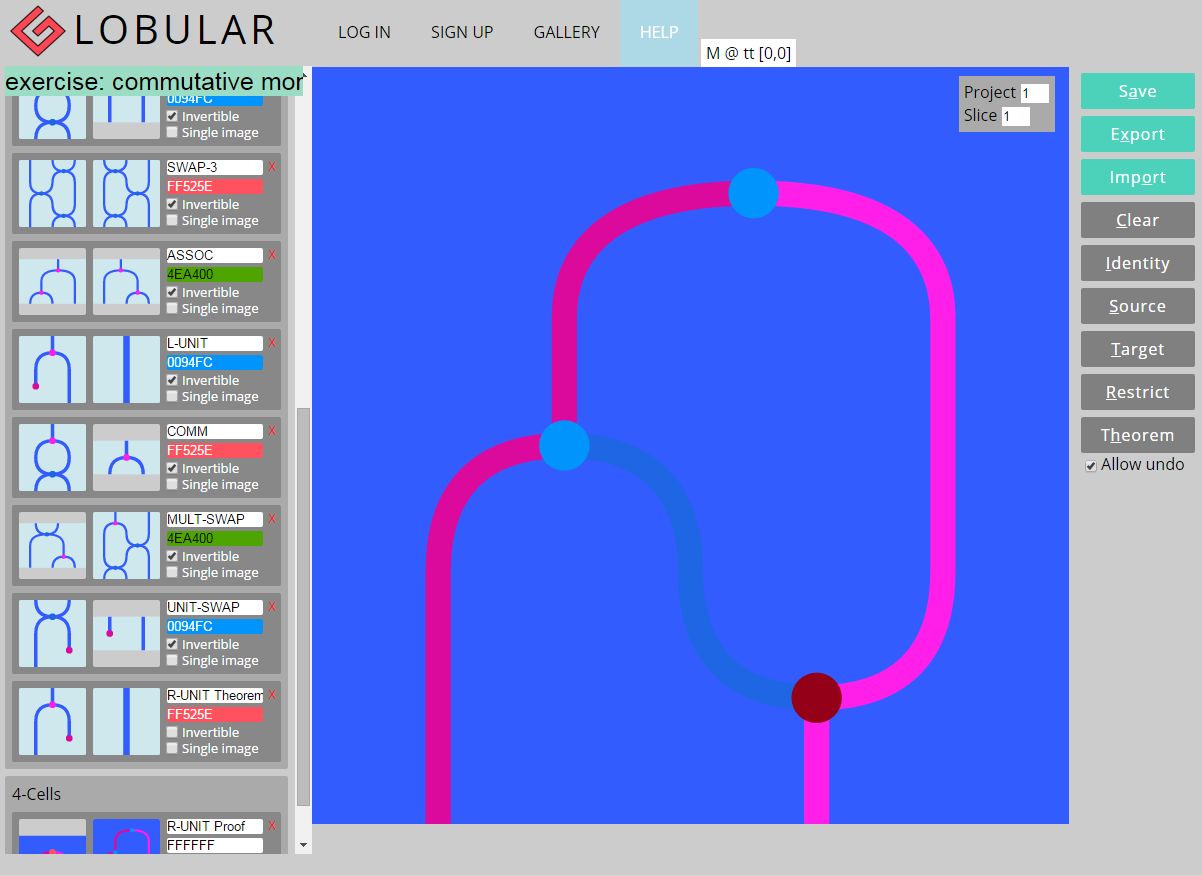Viewport: 1202px width, 876px height.
Task: Click the Globular logo icon
Action: (x=37, y=31)
